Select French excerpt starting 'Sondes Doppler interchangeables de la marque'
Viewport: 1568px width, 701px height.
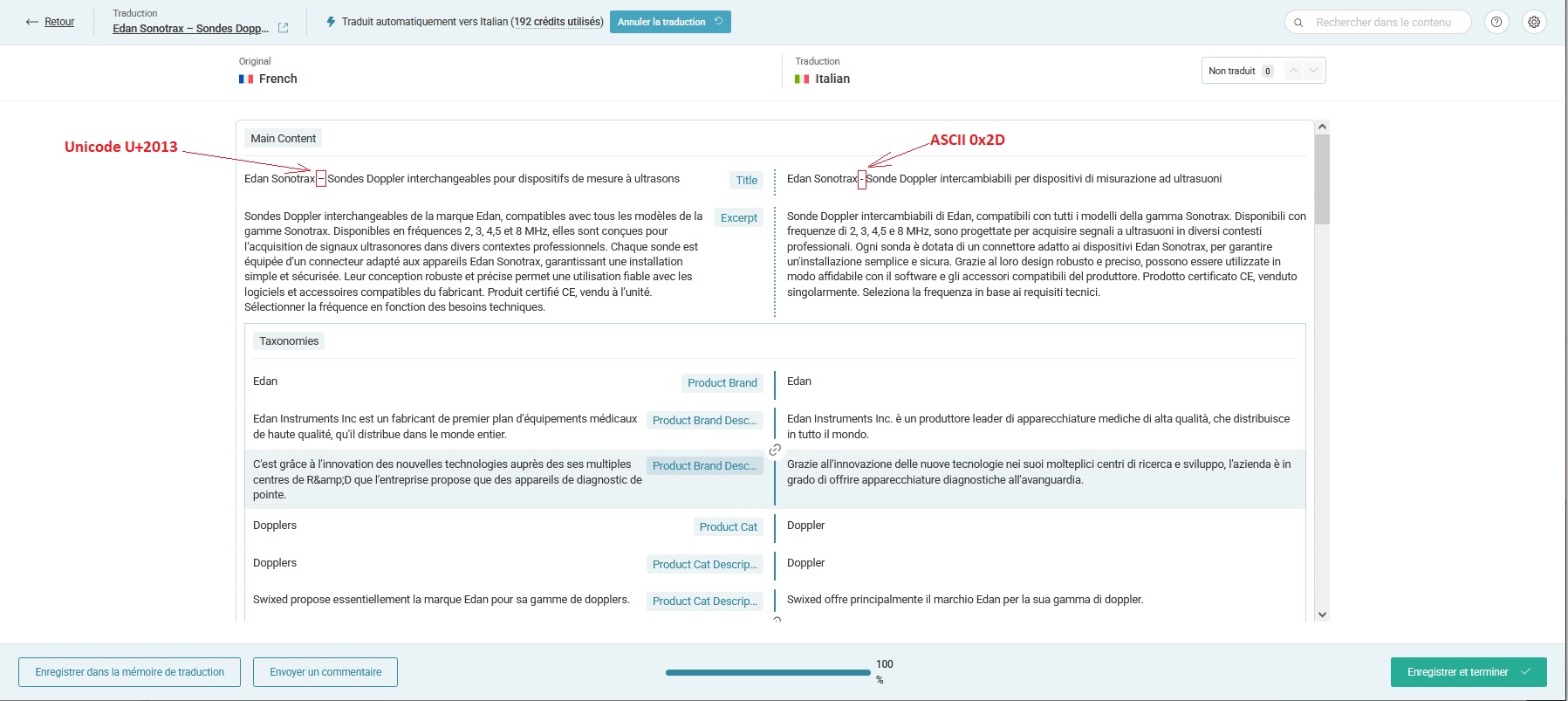[474, 261]
